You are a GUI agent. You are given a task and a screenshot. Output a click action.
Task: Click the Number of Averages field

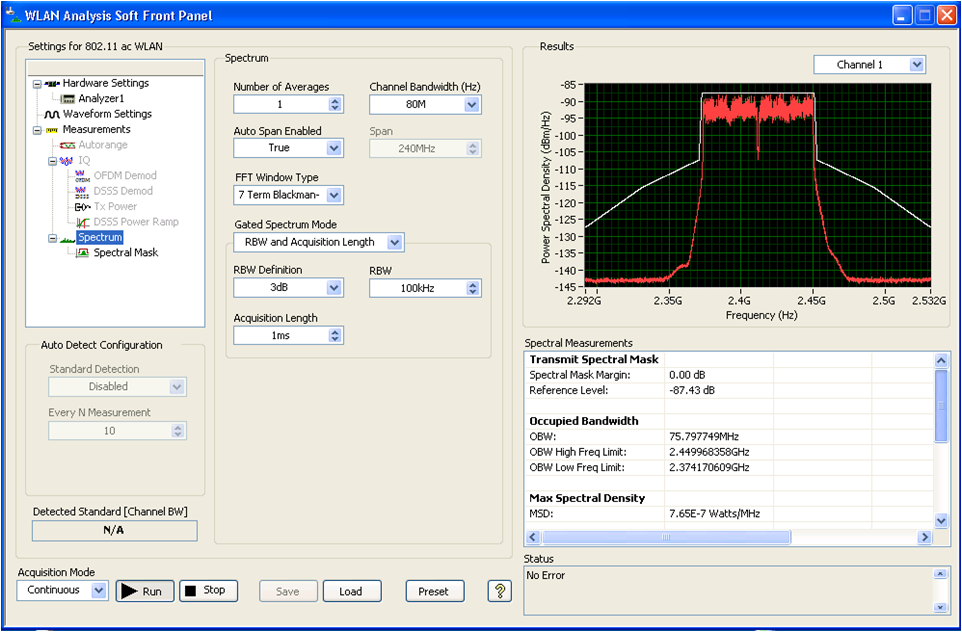click(x=280, y=105)
